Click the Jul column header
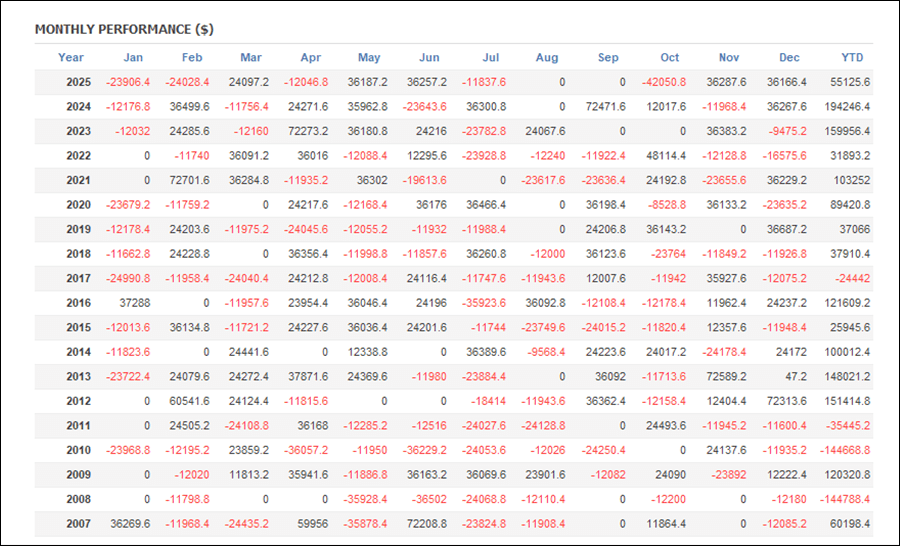 coord(490,57)
